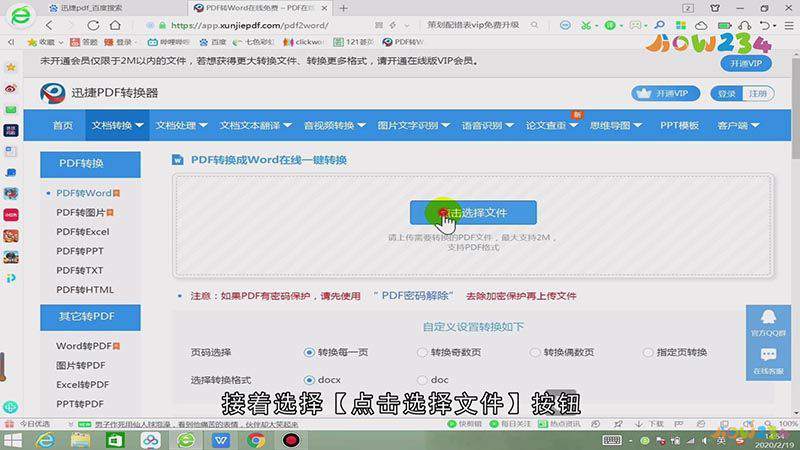Choose doc output format radio
Screen dimensions: 800x450
click(422, 380)
